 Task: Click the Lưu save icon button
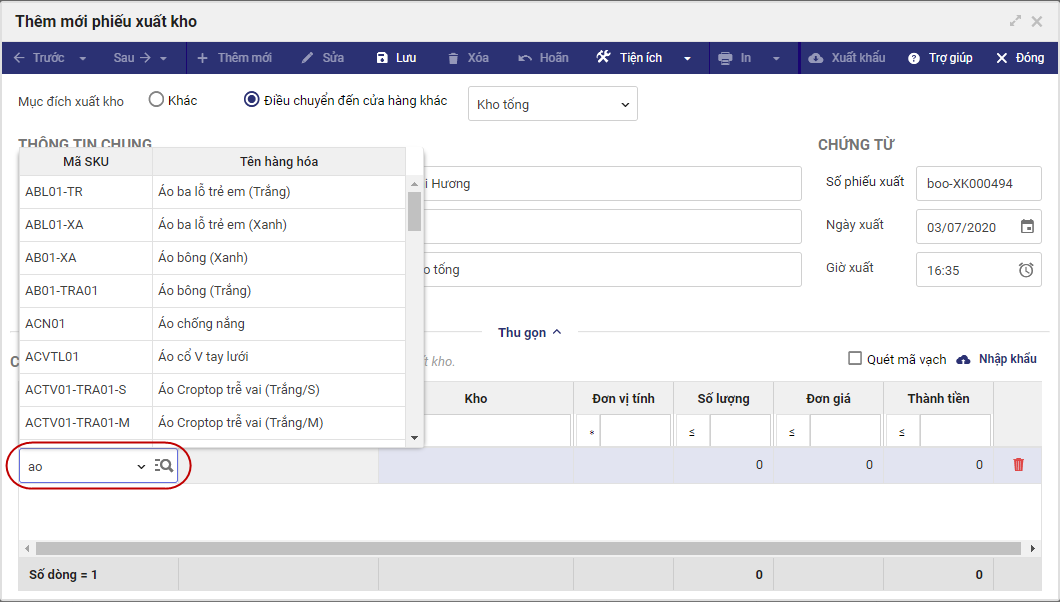click(x=382, y=58)
